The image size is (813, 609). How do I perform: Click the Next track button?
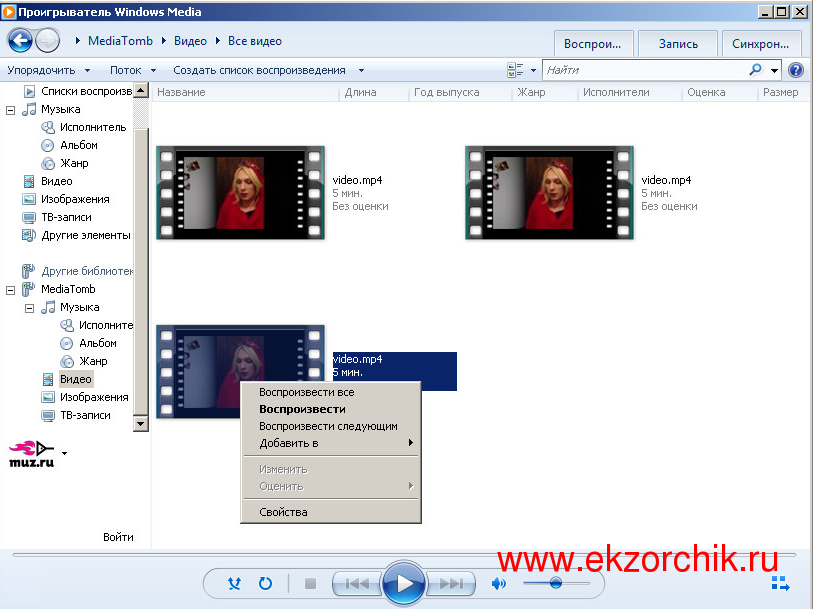pyautogui.click(x=451, y=584)
